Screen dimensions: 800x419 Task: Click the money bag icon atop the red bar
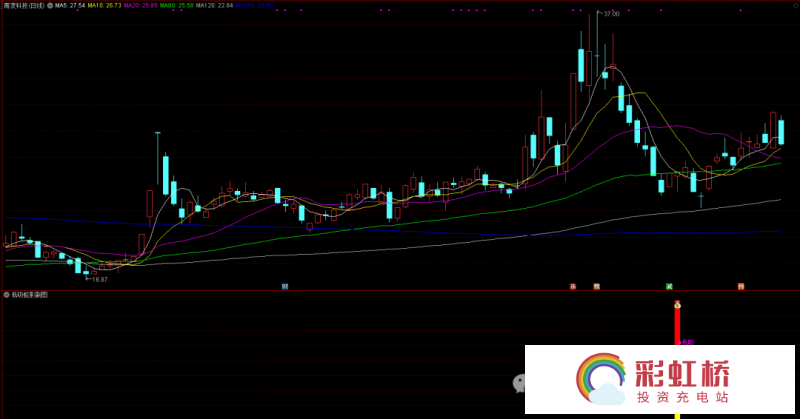677,304
